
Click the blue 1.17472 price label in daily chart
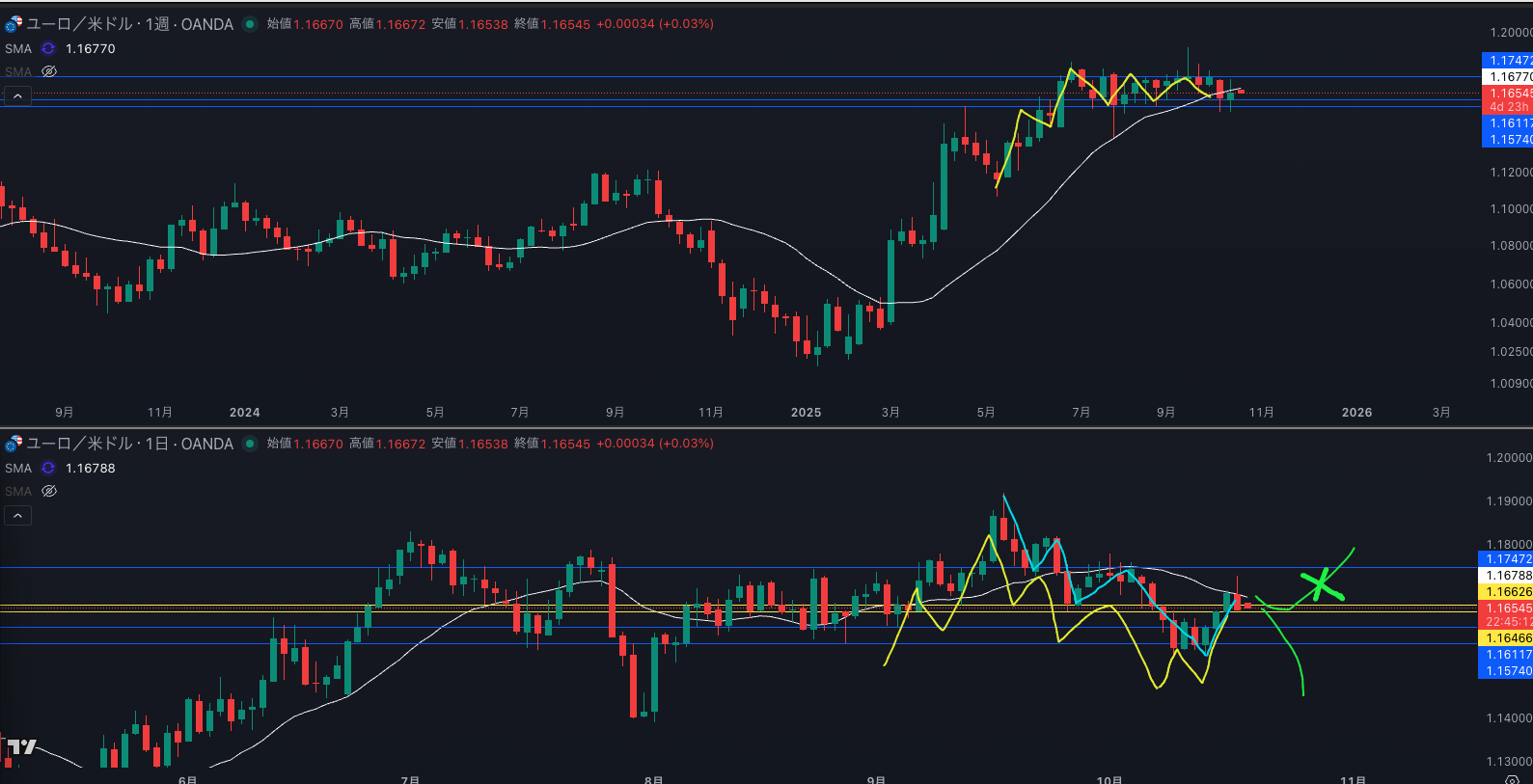(1507, 558)
